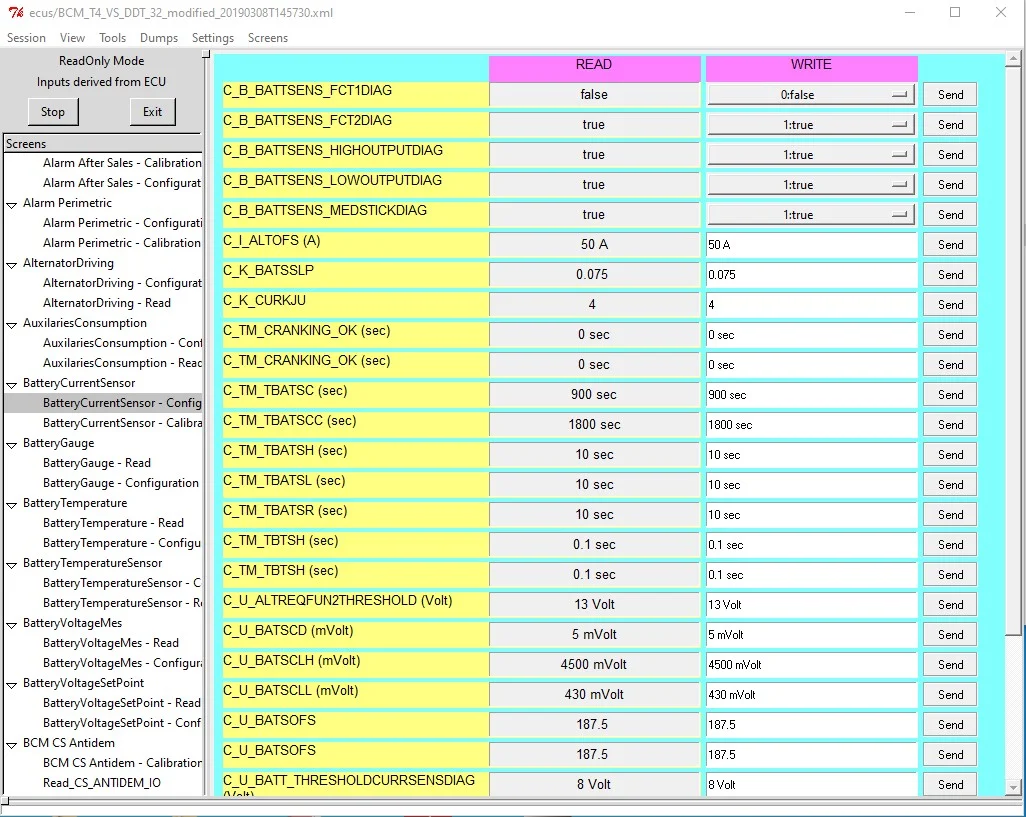The image size is (1026, 817).
Task: Open the Settings menu
Action: [x=212, y=38]
